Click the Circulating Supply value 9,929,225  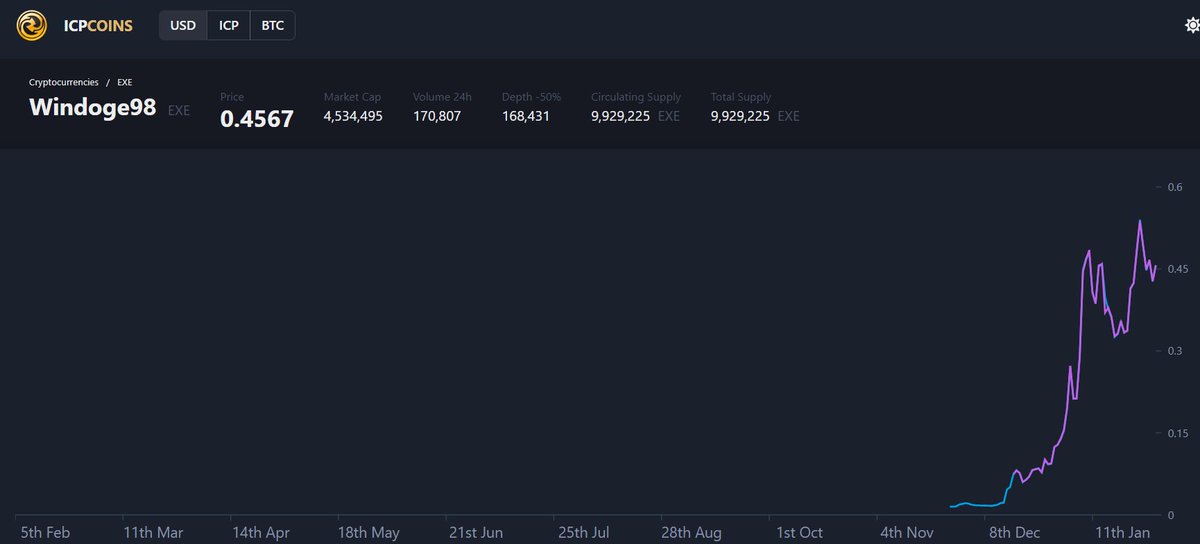click(621, 116)
